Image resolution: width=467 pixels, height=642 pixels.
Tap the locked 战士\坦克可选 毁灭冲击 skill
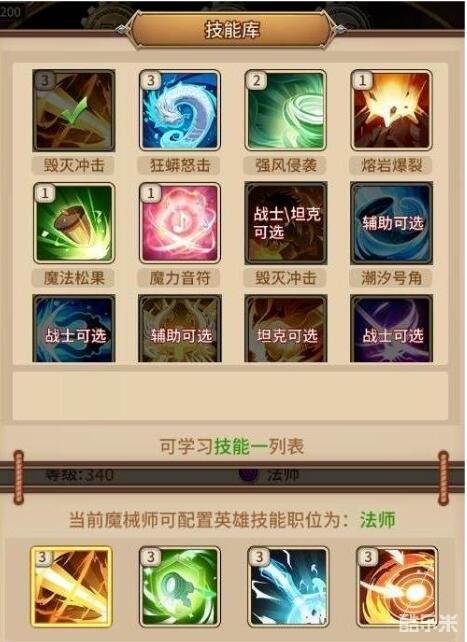click(x=286, y=223)
